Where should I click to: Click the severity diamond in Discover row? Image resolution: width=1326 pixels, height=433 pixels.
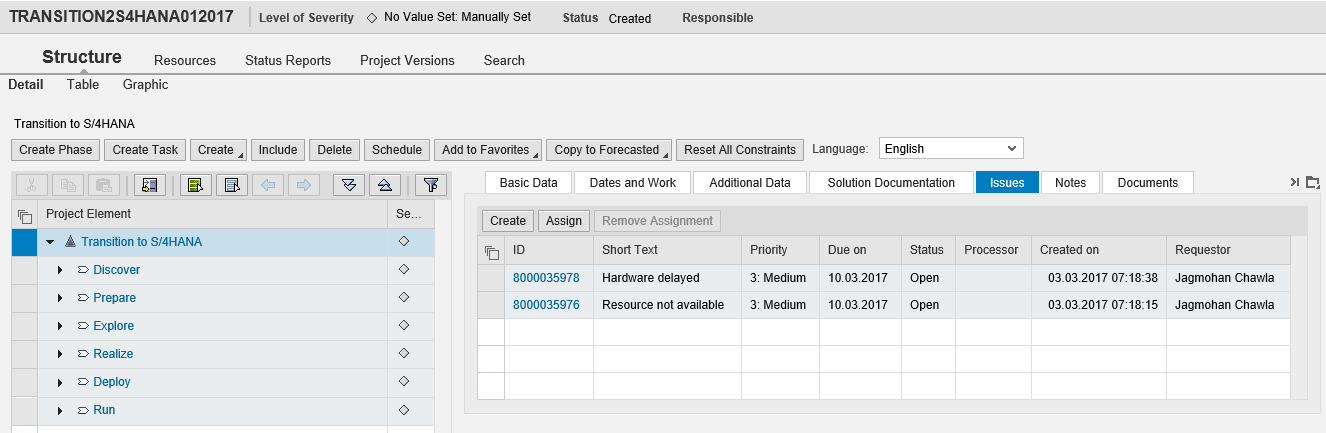(x=403, y=269)
